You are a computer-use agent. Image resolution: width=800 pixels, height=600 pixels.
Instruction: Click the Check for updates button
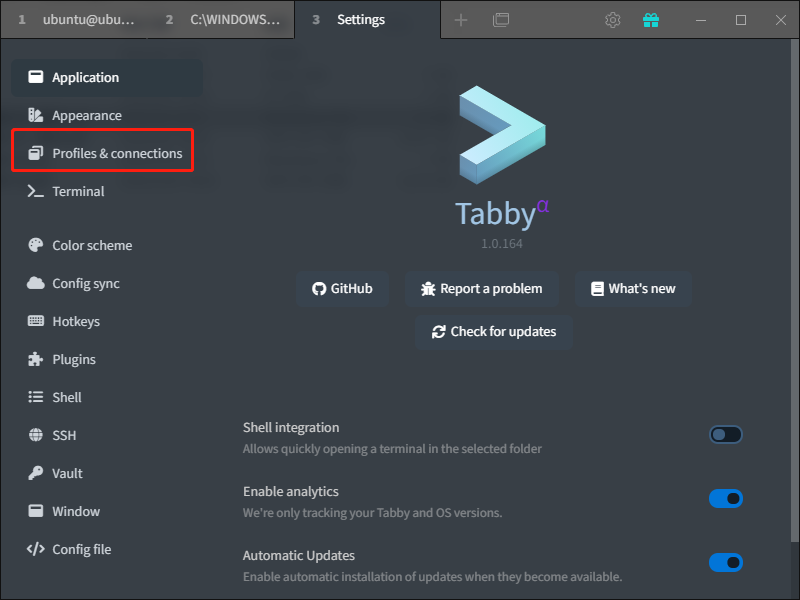(x=493, y=331)
